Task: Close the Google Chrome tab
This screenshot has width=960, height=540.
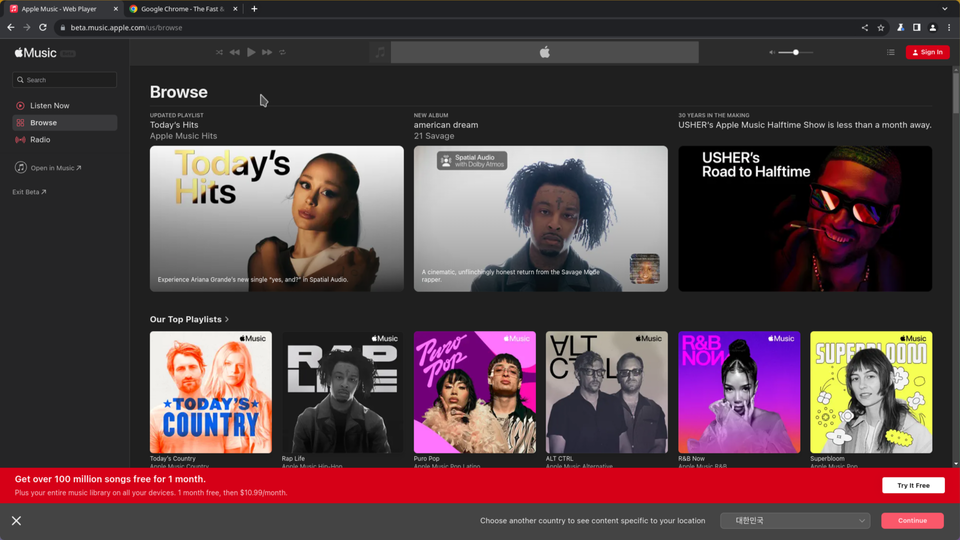Action: pyautogui.click(x=235, y=9)
